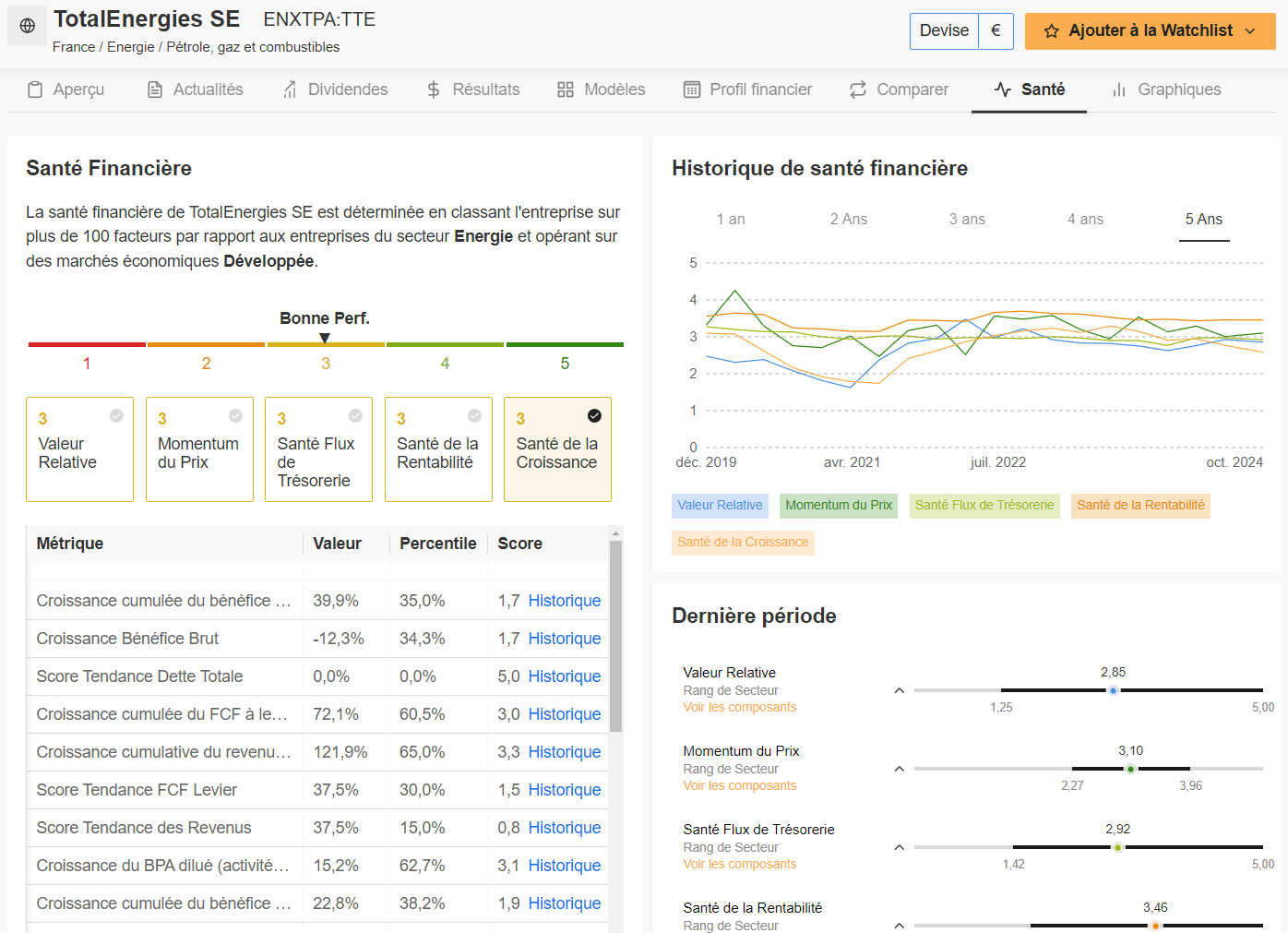1288x933 pixels.
Task: Select the 1 an history range
Action: 731,220
